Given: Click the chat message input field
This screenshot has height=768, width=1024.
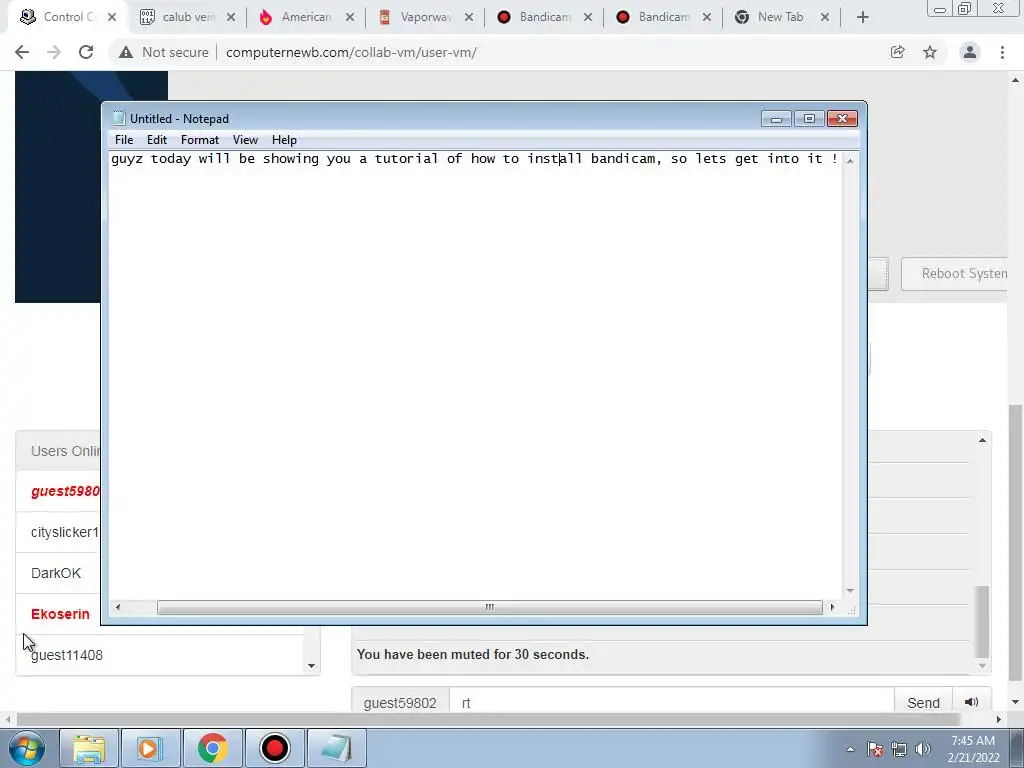Looking at the screenshot, I should (671, 703).
